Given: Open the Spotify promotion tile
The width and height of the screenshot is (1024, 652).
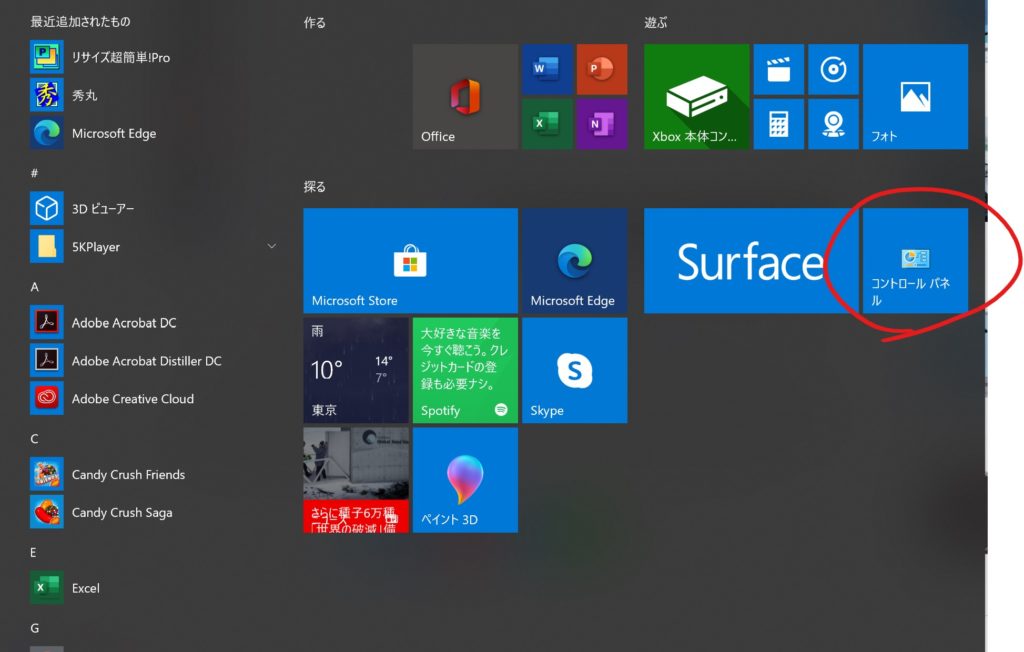Looking at the screenshot, I should pyautogui.click(x=465, y=370).
